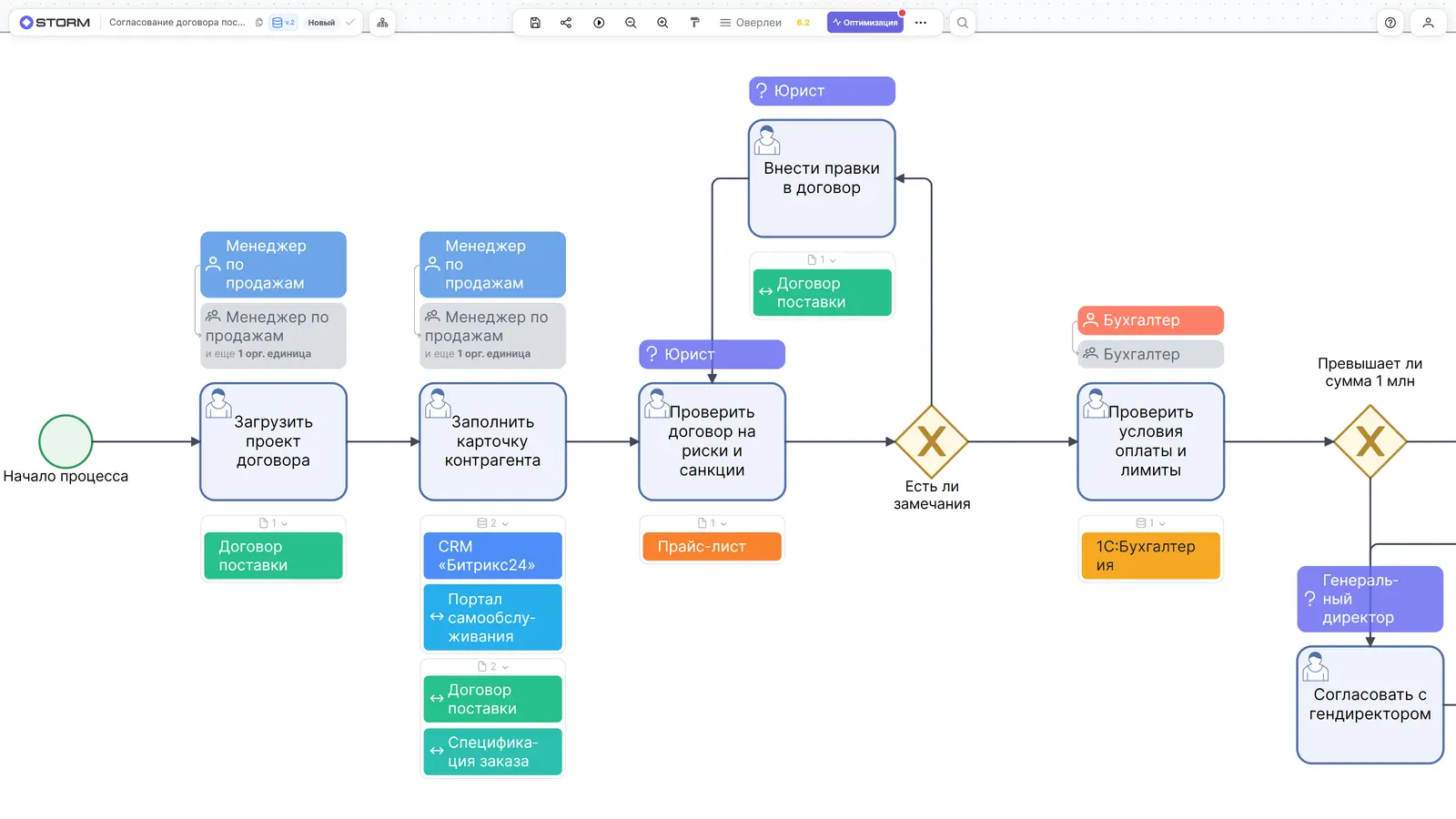Click the checkmark icon next to Новый

pos(350,23)
